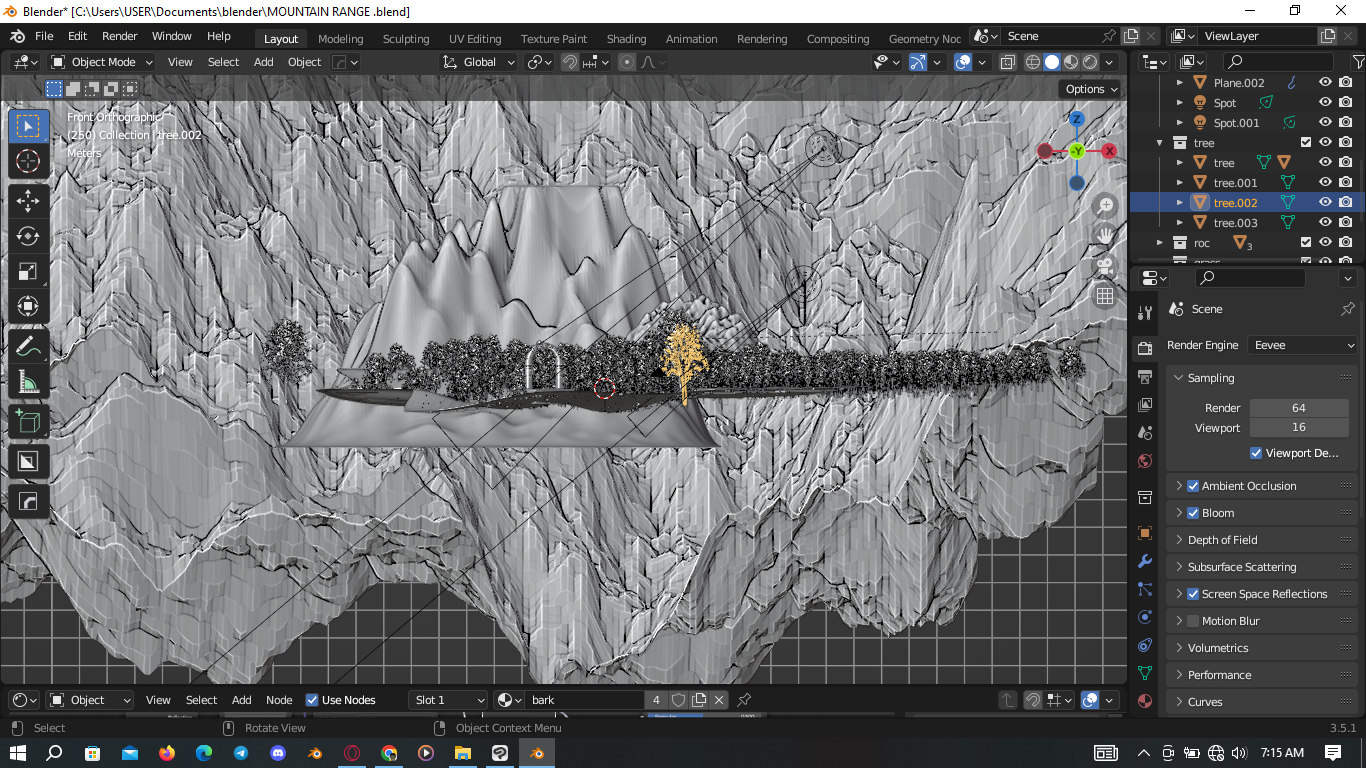Uncheck Use Nodes in shader editor
Viewport: 1366px width, 768px height.
click(x=312, y=700)
